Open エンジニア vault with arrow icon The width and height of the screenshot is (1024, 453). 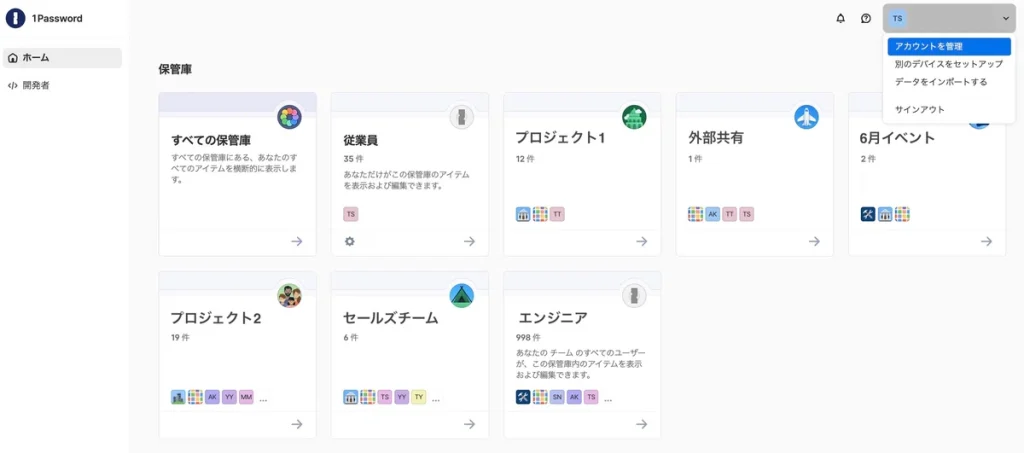tap(641, 424)
